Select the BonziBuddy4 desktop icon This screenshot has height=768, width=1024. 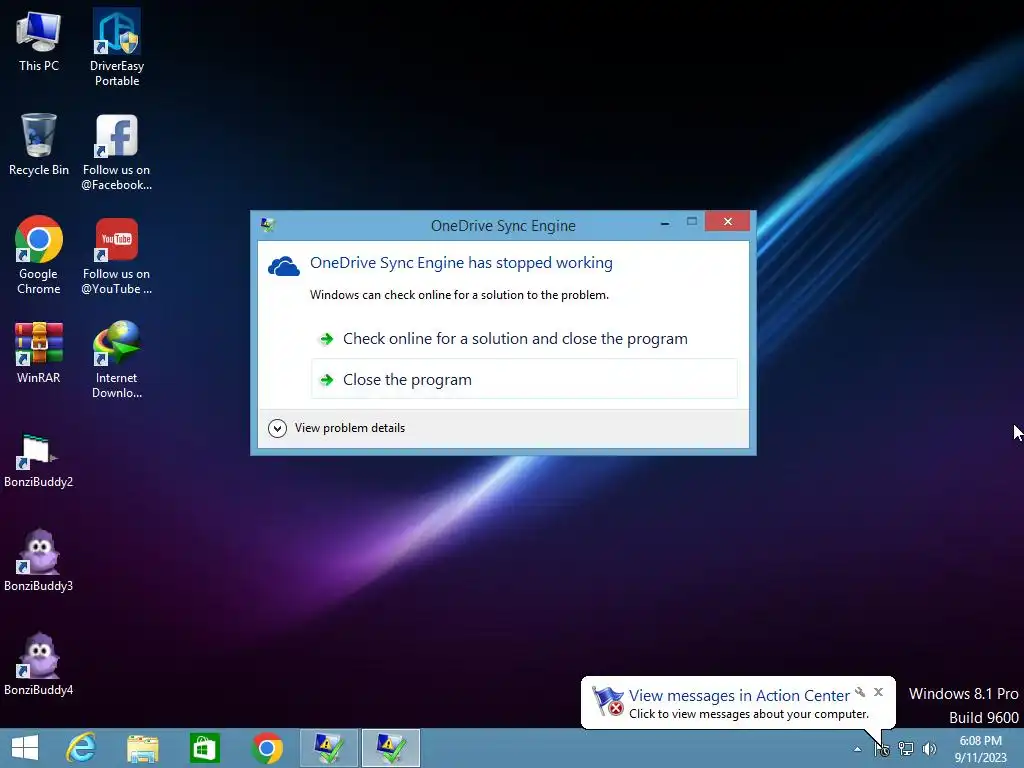click(39, 664)
